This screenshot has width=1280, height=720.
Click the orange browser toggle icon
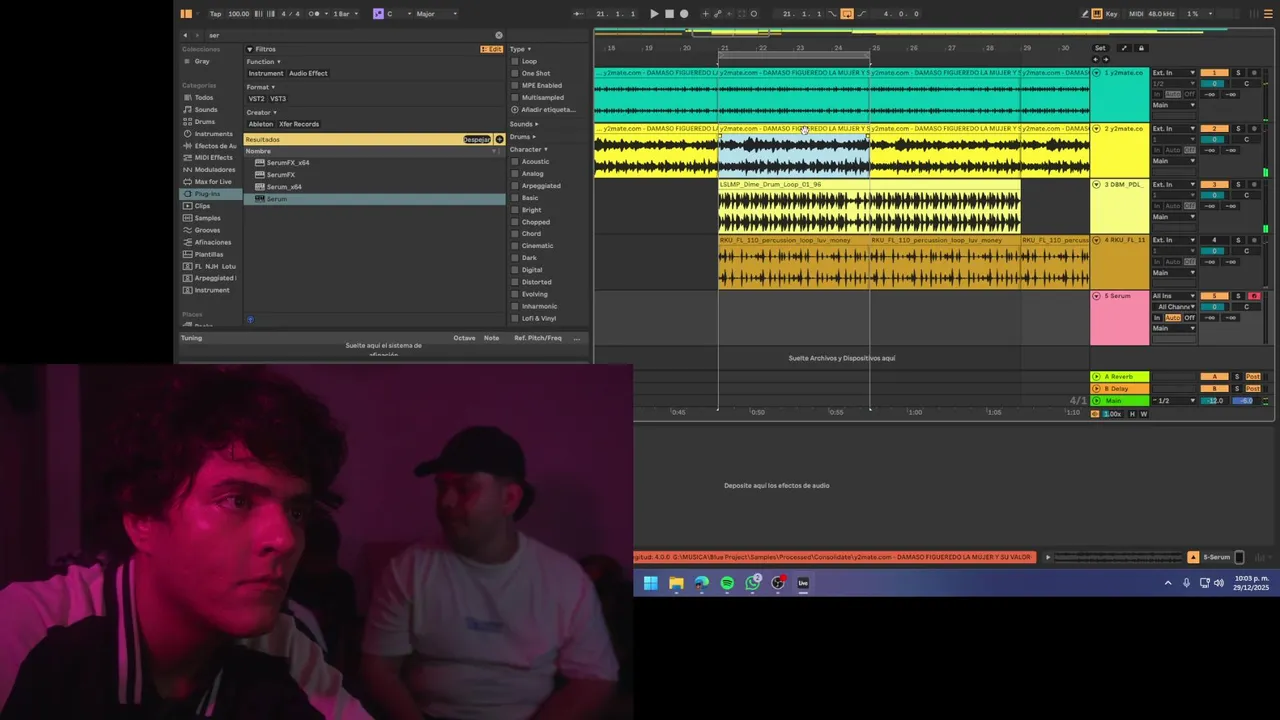tap(186, 14)
